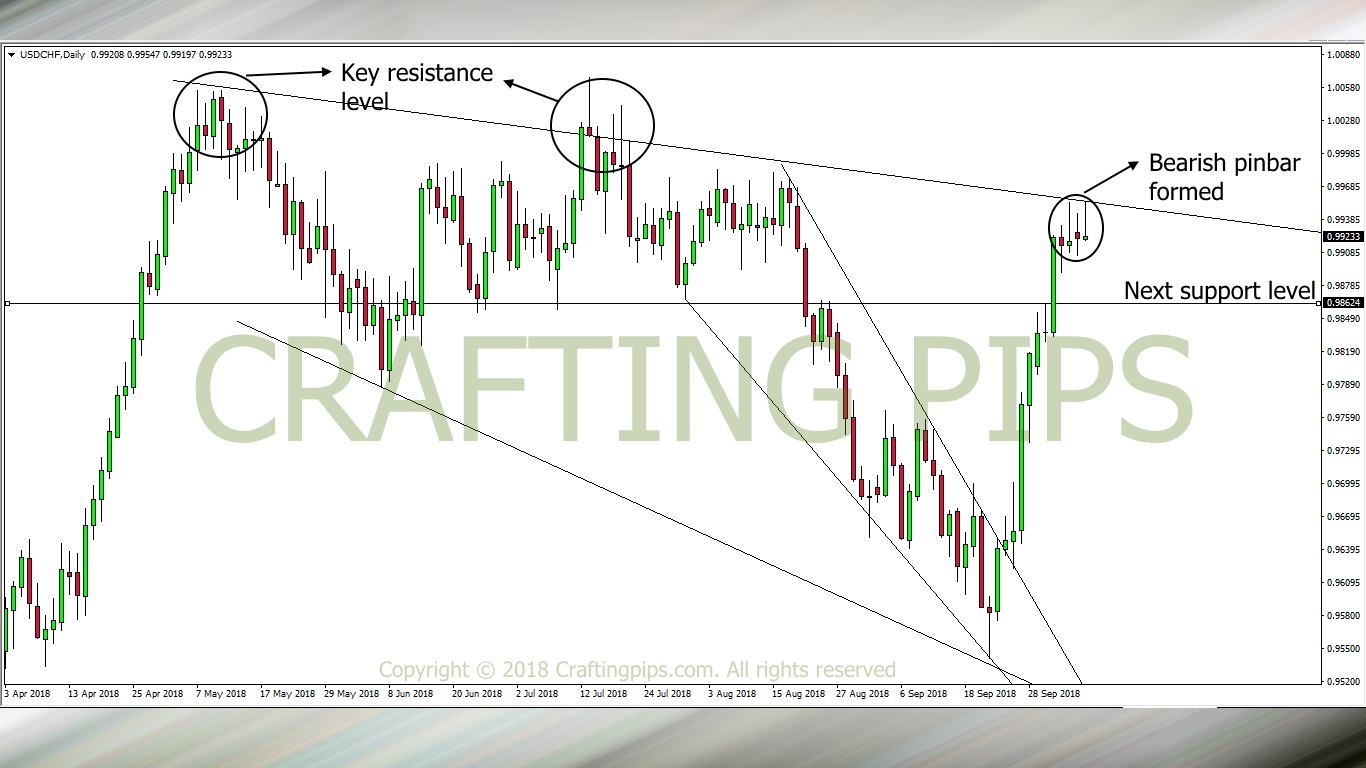
Task: Click the 0.97295 price axis label
Action: [x=1343, y=451]
